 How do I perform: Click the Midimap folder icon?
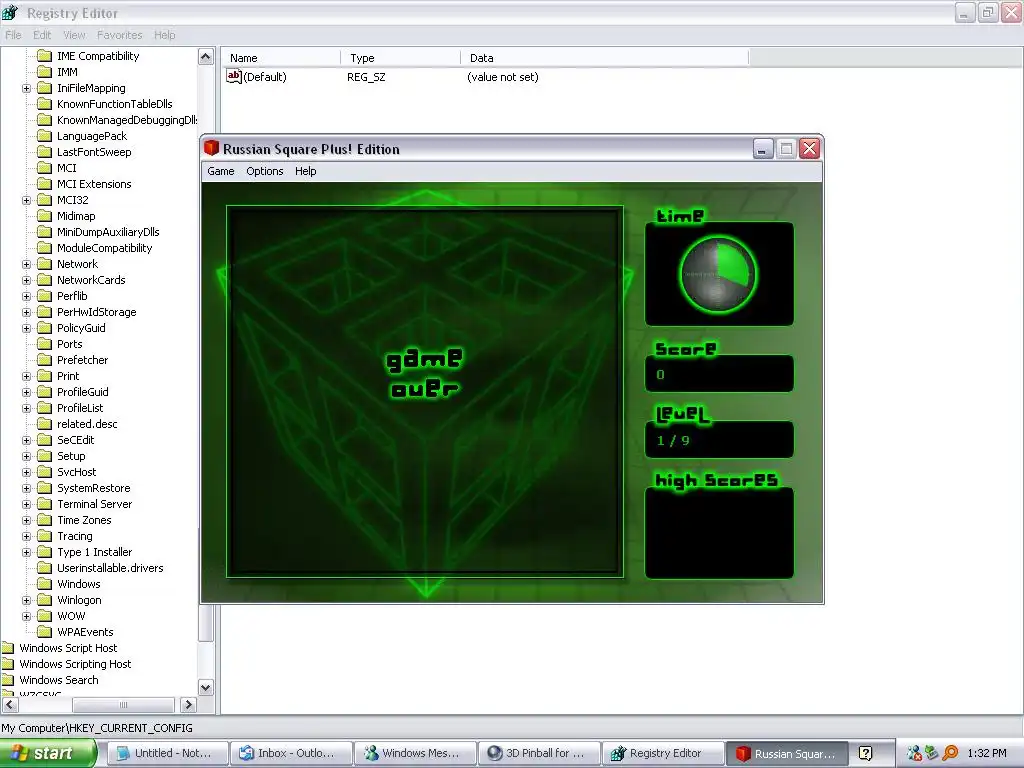click(44, 216)
